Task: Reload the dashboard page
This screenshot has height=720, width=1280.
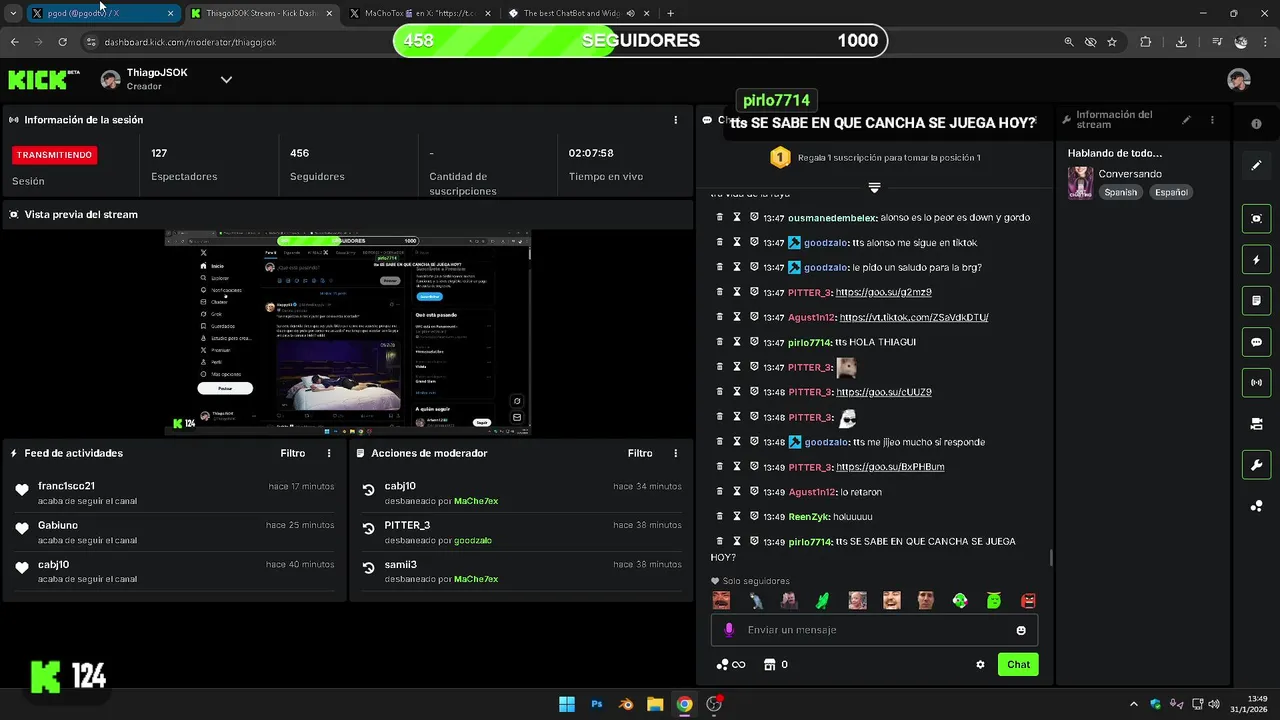Action: tap(62, 42)
